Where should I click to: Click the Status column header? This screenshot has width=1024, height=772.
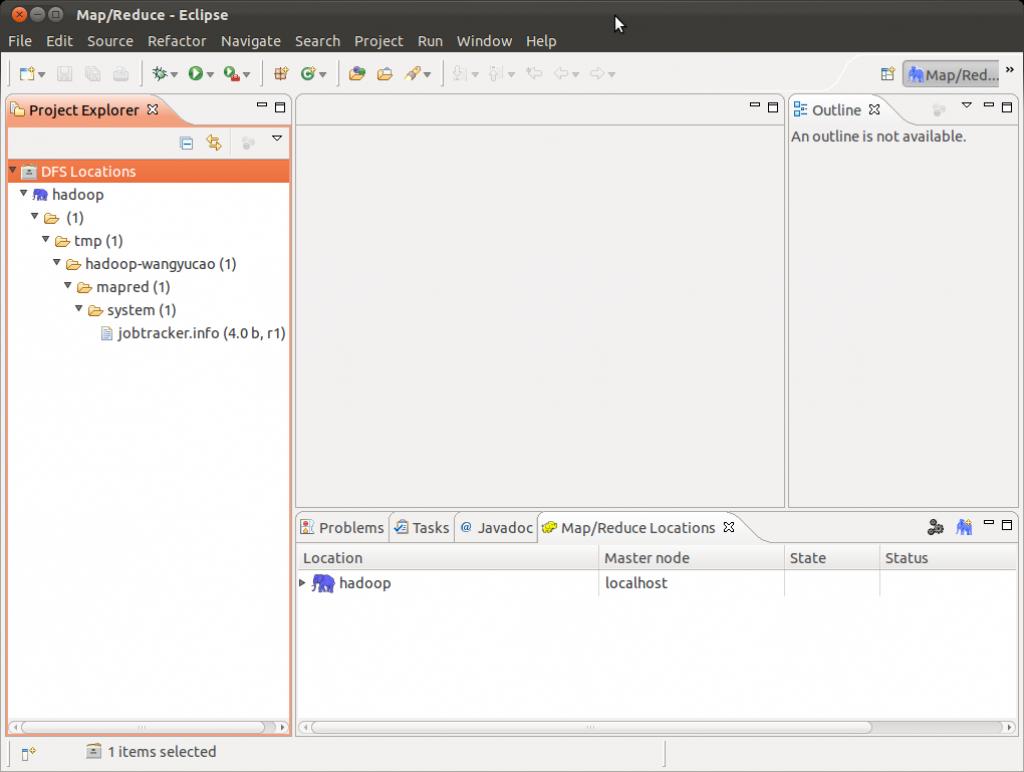click(x=948, y=558)
